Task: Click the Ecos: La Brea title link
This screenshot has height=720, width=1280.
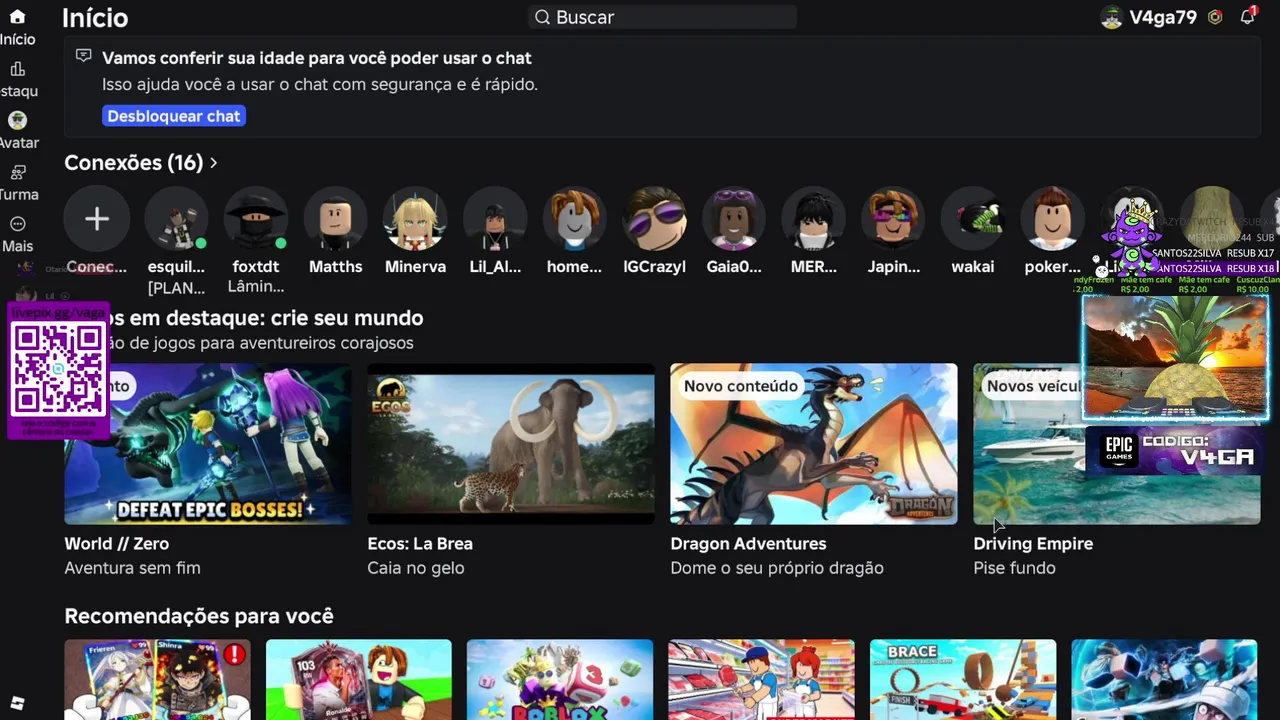Action: pyautogui.click(x=420, y=544)
